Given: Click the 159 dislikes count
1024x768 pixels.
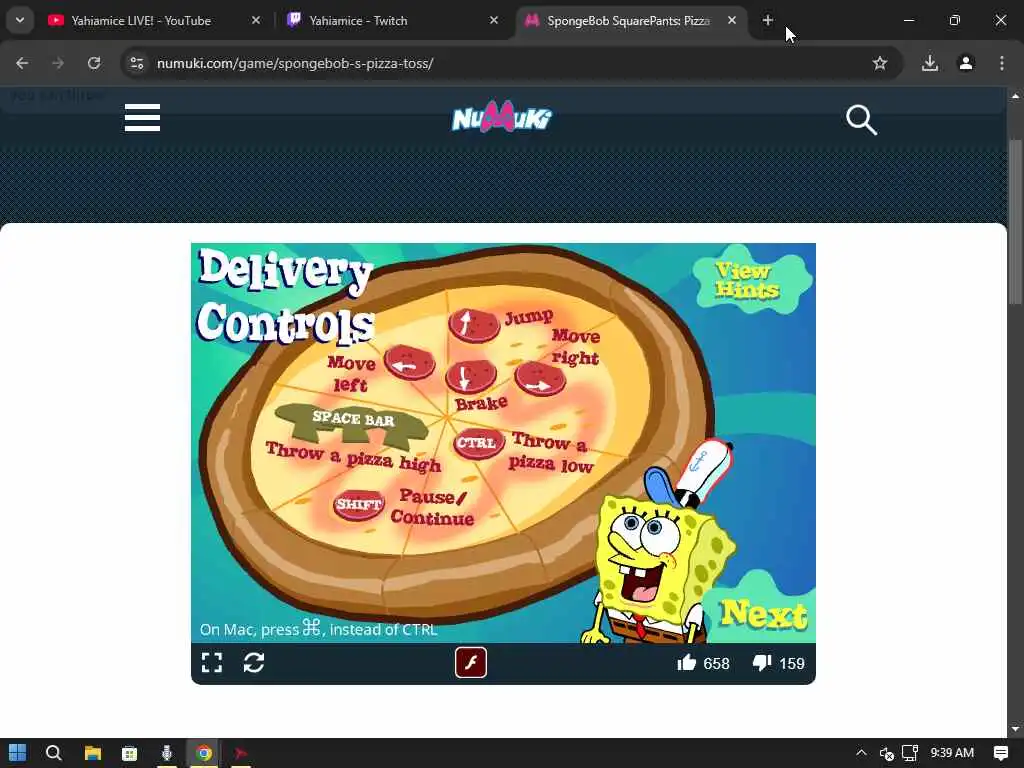Looking at the screenshot, I should tap(792, 664).
